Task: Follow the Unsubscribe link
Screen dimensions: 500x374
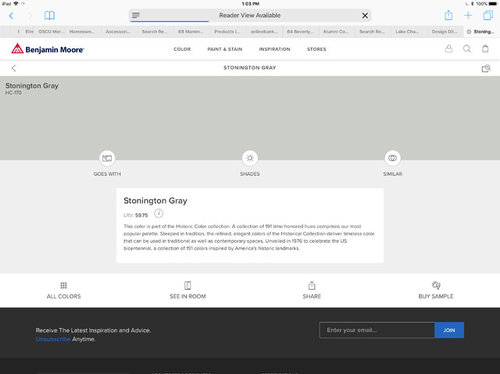Action: (x=53, y=339)
